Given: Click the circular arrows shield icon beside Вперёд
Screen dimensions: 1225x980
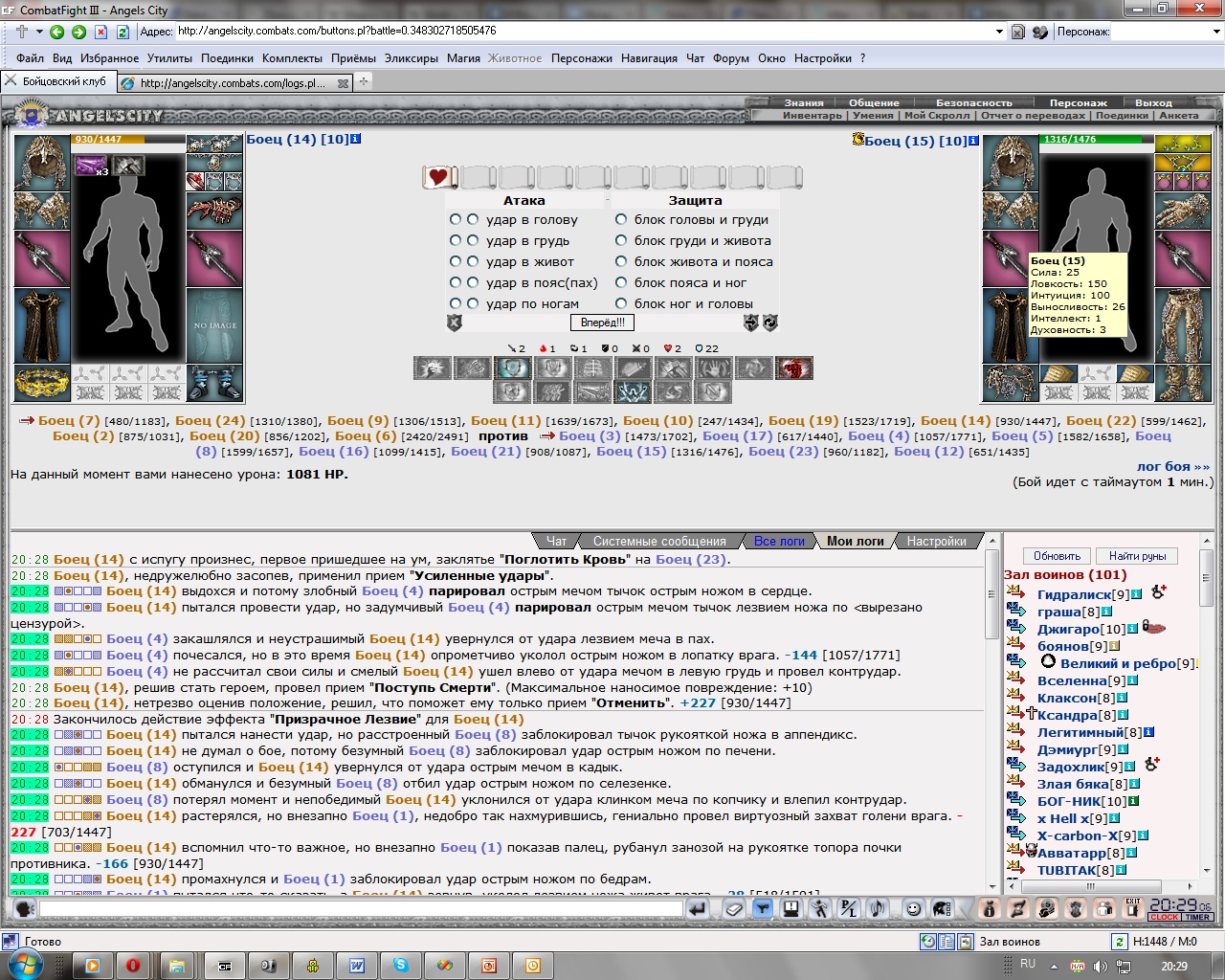Looking at the screenshot, I should (770, 323).
